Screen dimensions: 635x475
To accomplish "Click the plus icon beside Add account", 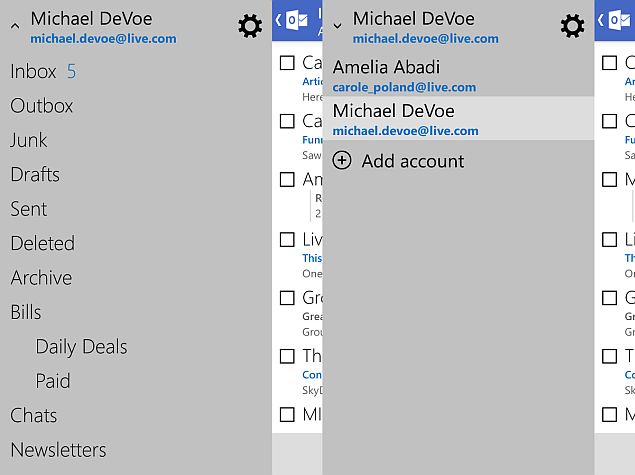I will click(x=342, y=161).
